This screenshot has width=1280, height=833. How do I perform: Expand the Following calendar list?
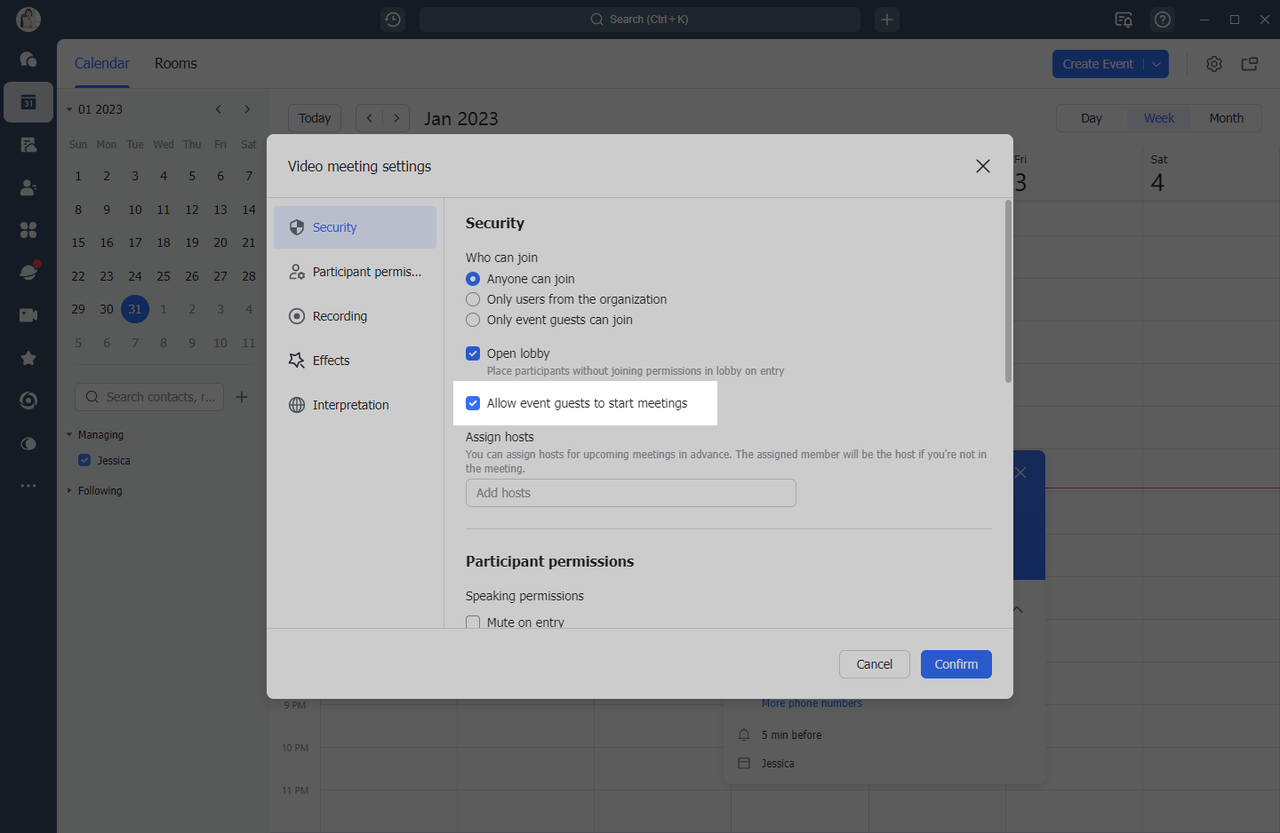[70, 491]
